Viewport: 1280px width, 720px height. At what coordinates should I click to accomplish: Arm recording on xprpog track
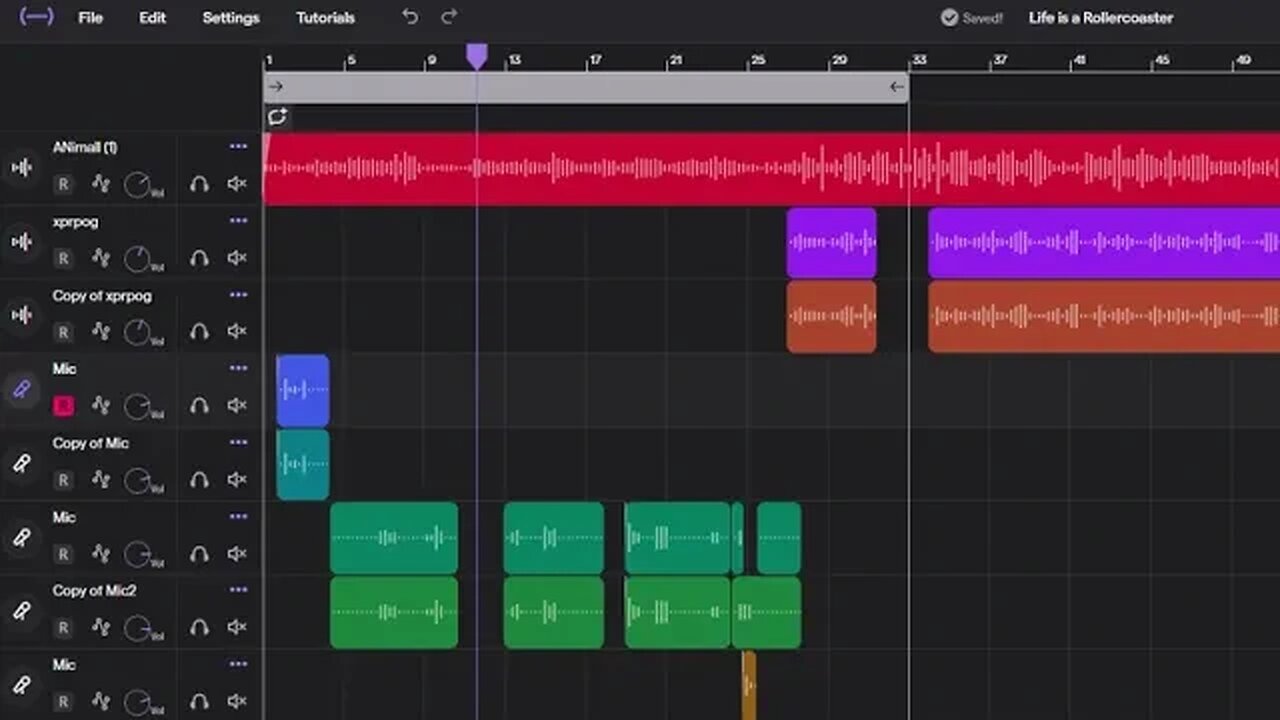(x=63, y=258)
